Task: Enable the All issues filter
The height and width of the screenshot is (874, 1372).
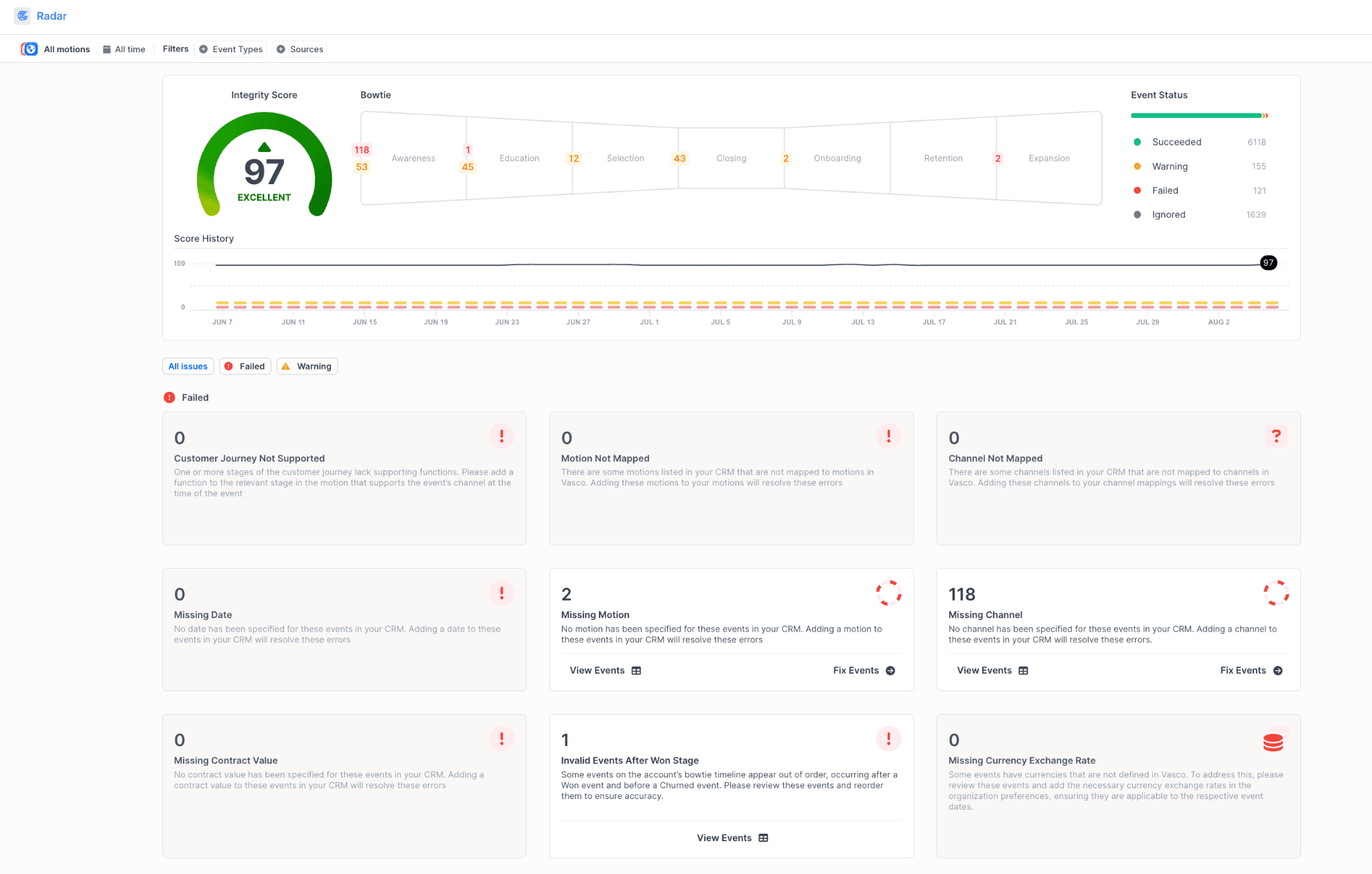Action: tap(188, 366)
